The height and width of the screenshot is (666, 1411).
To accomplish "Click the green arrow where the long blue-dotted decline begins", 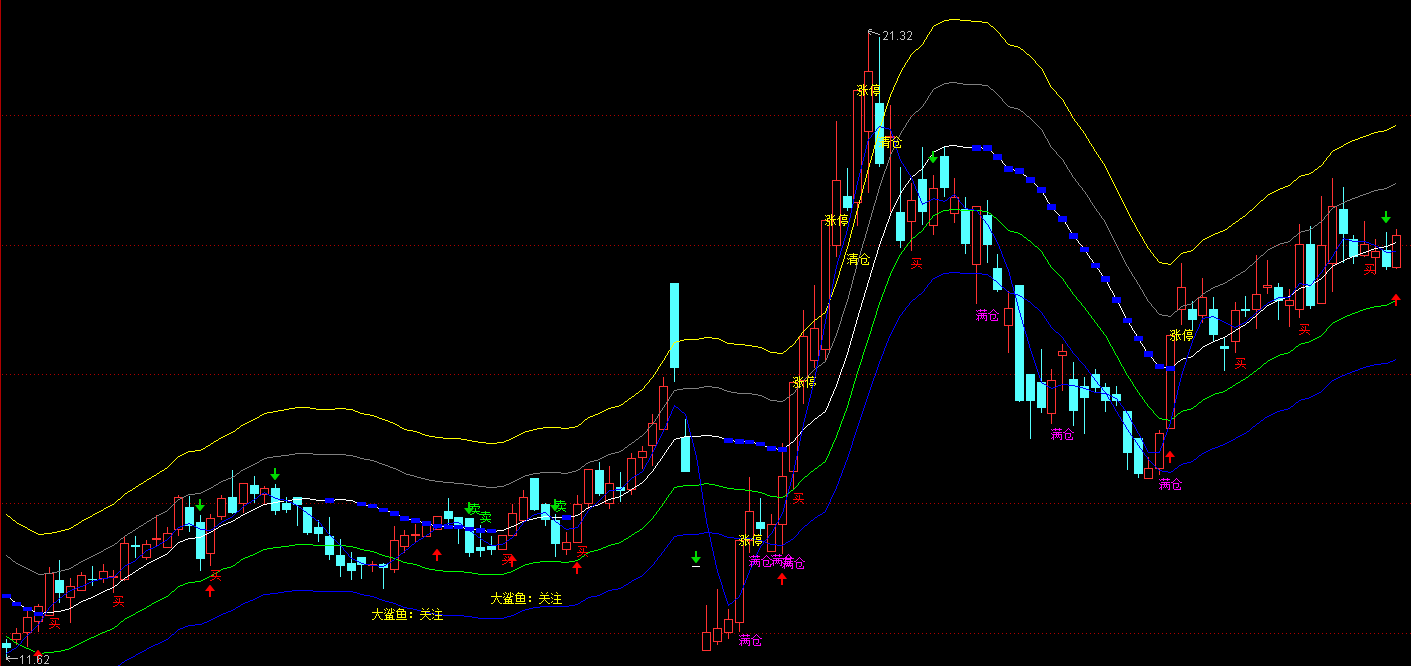I will [933, 157].
